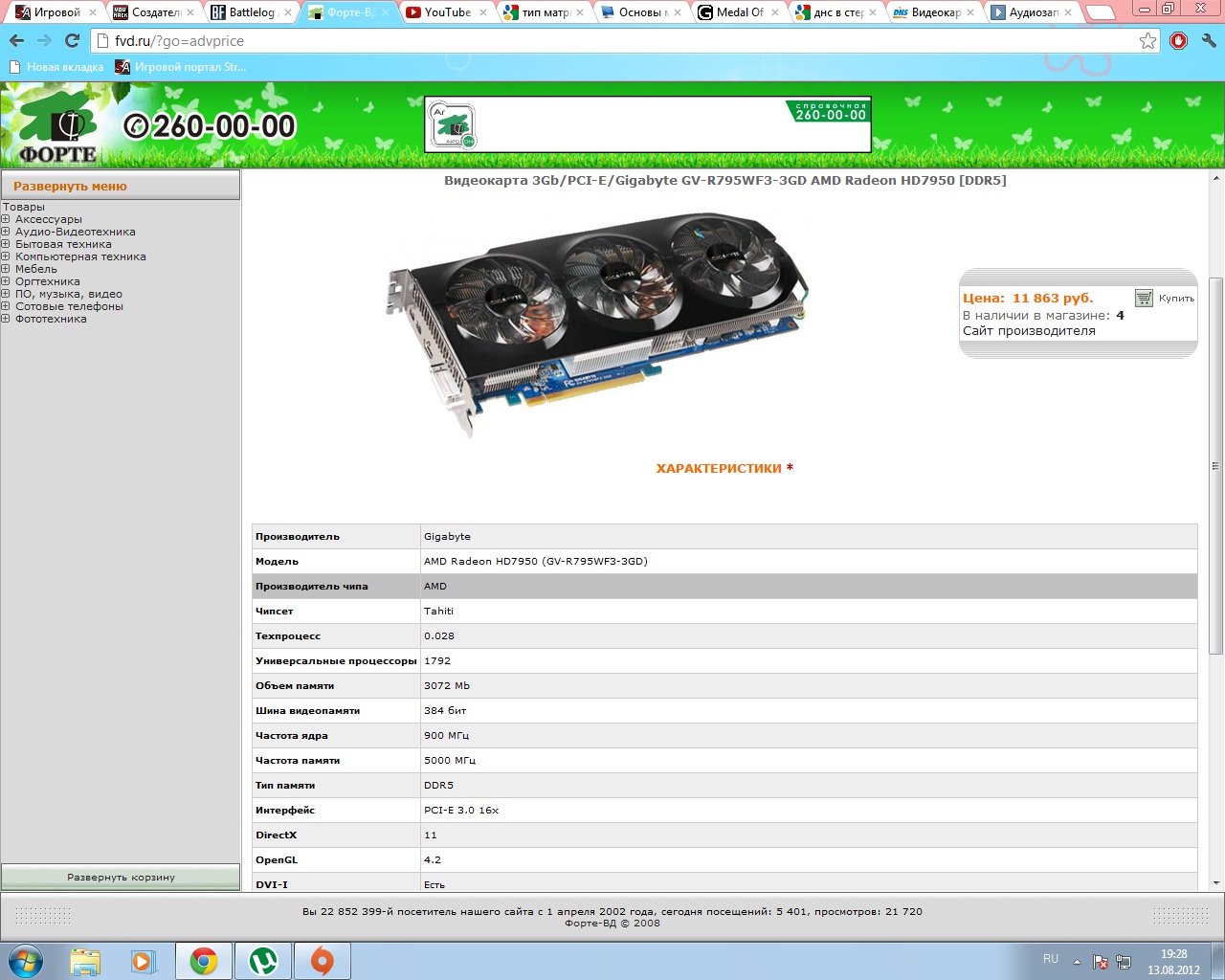Click the scrollbar up arrow

1216,179
